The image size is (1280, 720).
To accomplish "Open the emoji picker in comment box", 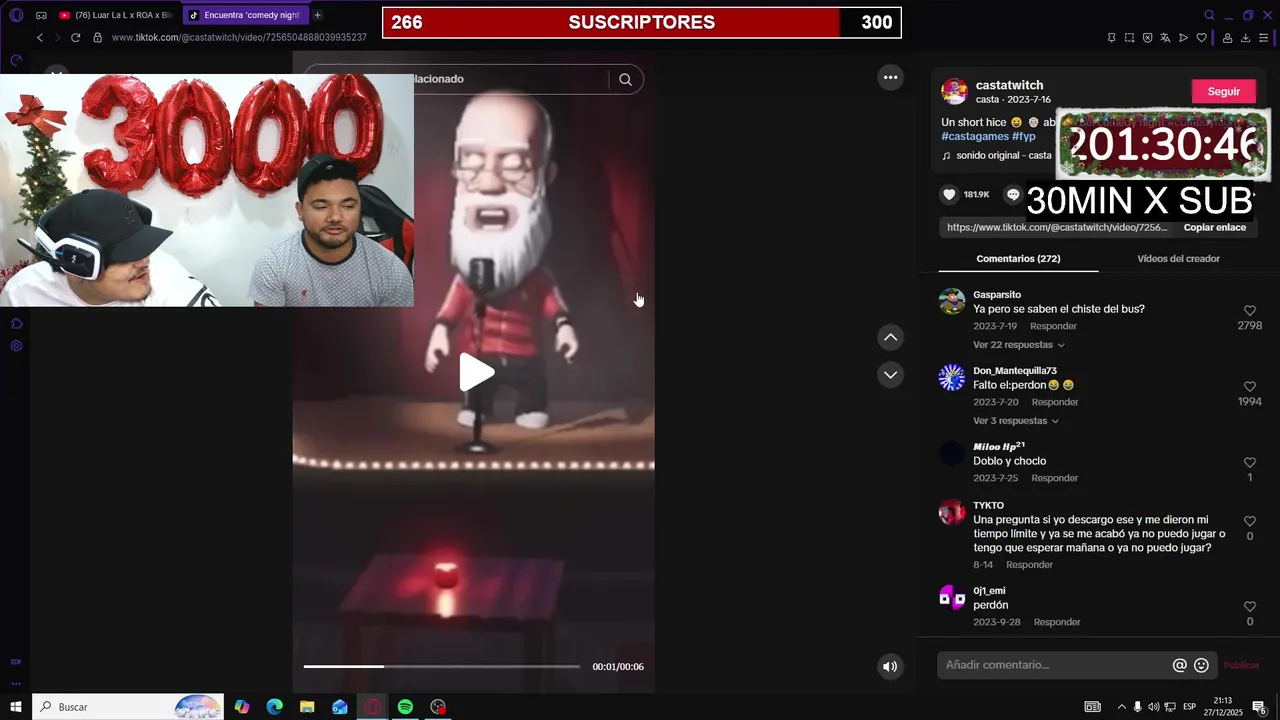I will click(1202, 665).
